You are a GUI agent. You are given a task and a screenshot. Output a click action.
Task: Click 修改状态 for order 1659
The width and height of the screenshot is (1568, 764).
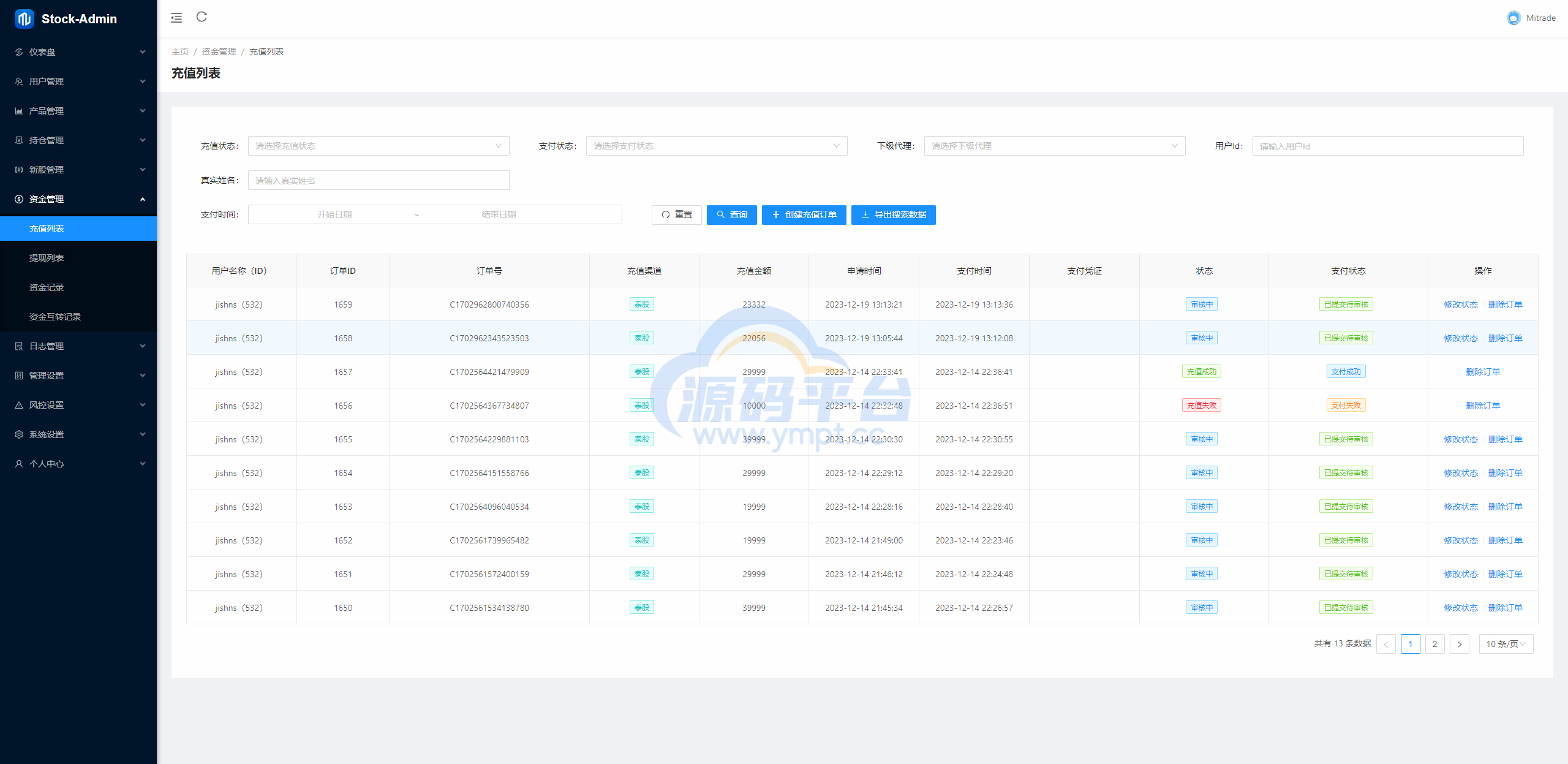pyautogui.click(x=1460, y=304)
